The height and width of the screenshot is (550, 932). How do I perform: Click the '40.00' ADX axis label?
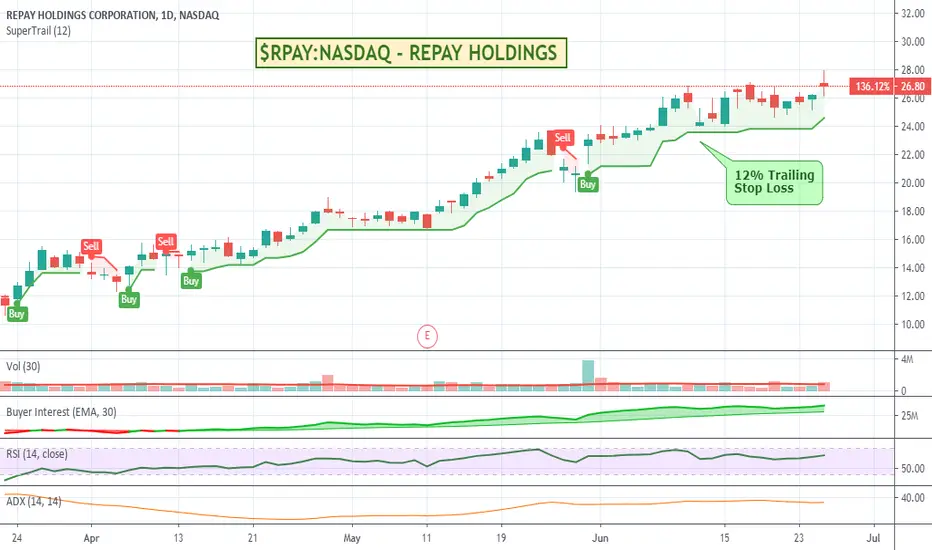(x=912, y=497)
